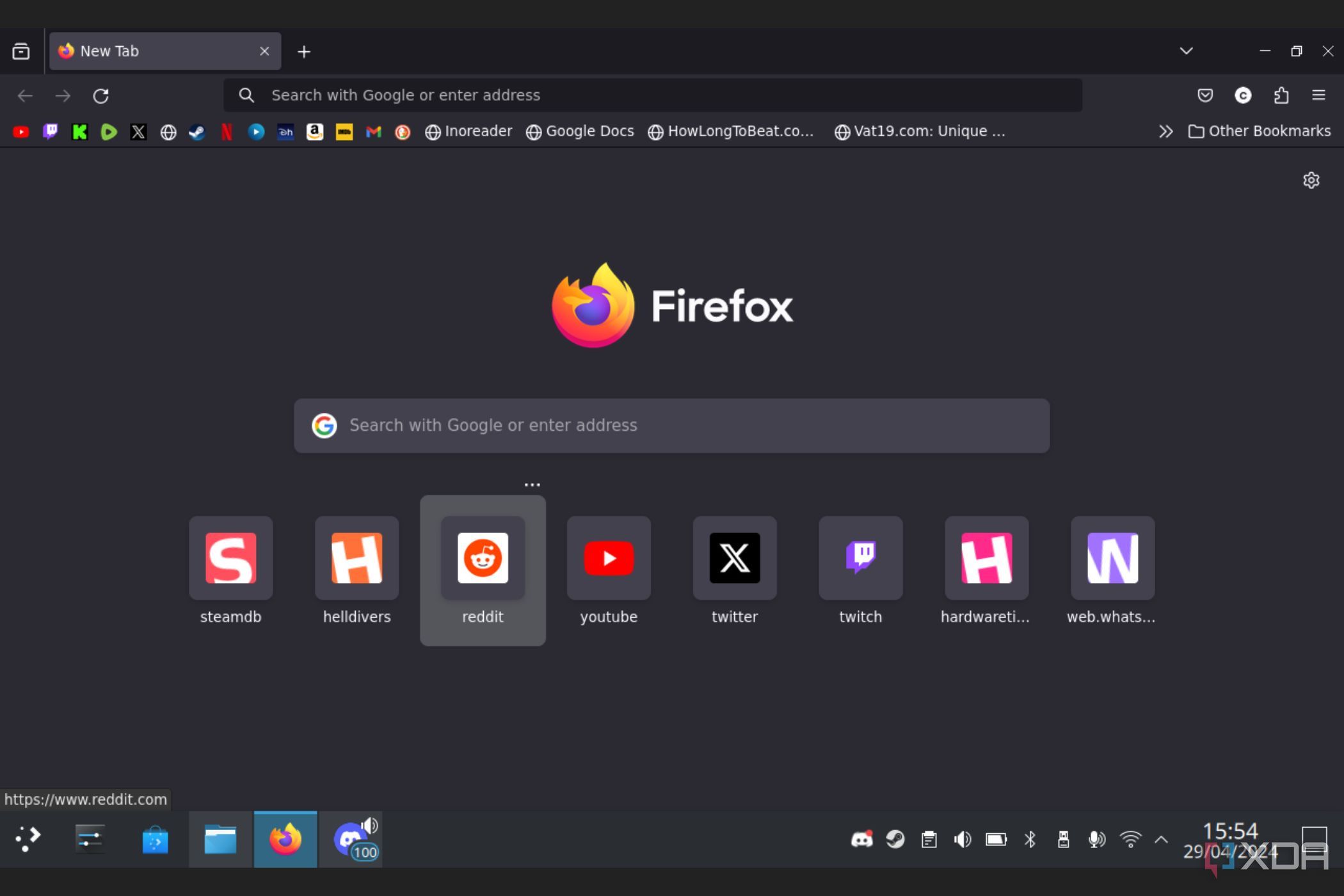1344x896 pixels.
Task: Open the Google Docs bookmark
Action: (580, 131)
